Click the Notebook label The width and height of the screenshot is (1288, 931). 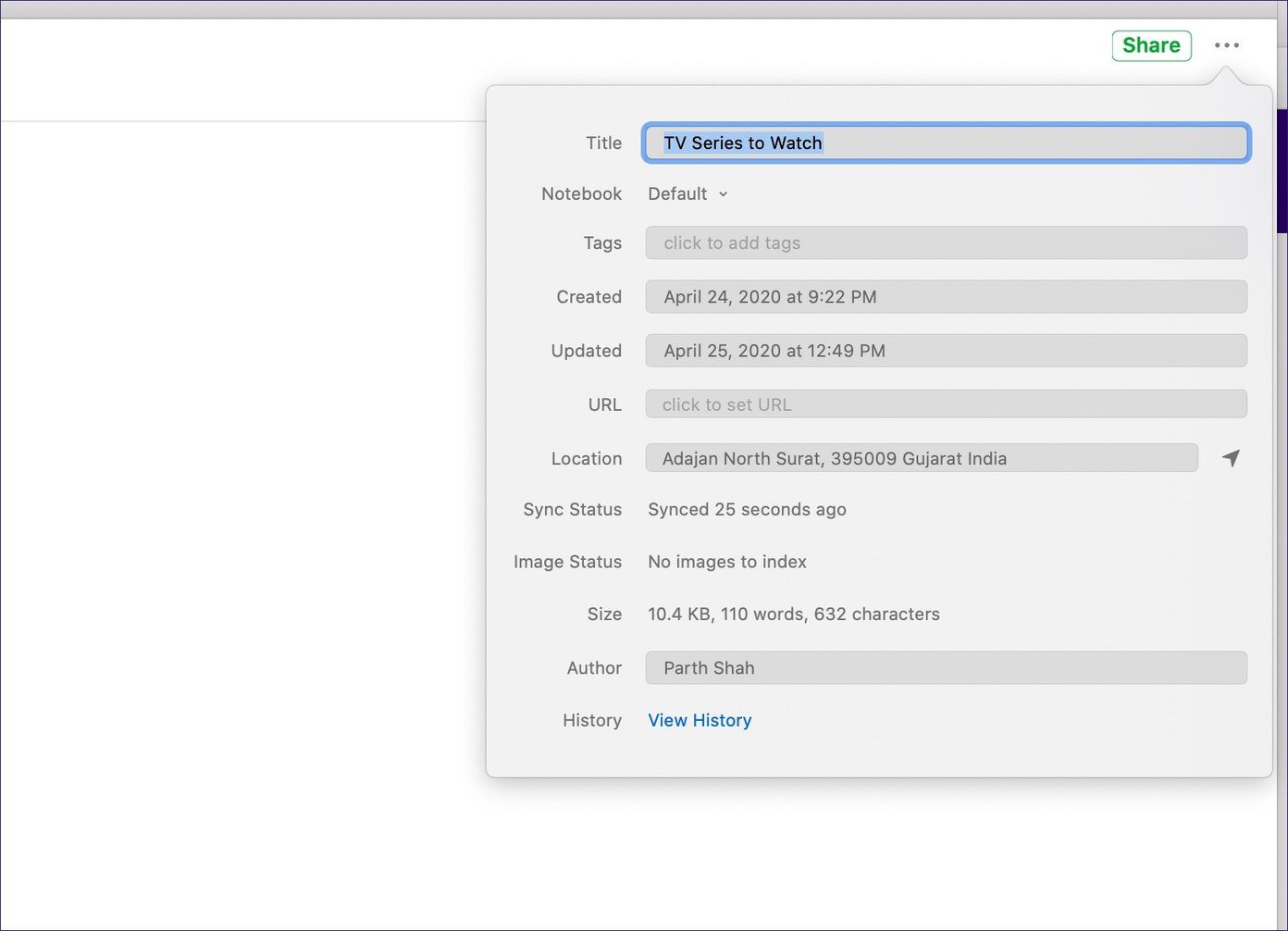581,193
